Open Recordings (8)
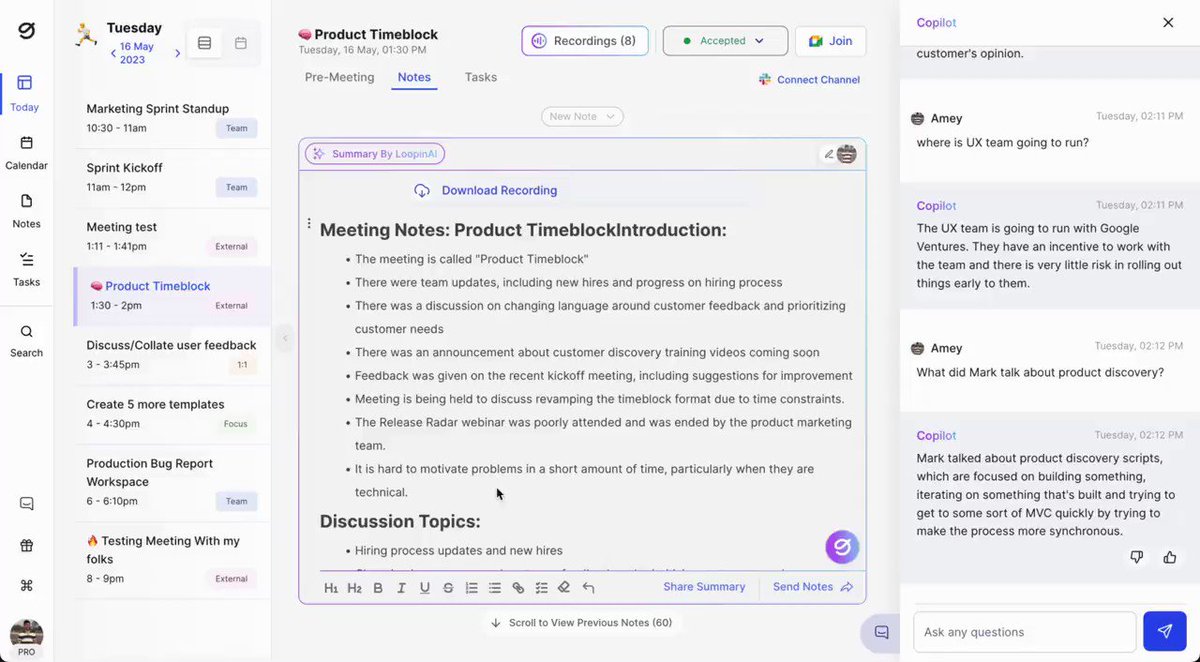The height and width of the screenshot is (662, 1200). [x=585, y=41]
